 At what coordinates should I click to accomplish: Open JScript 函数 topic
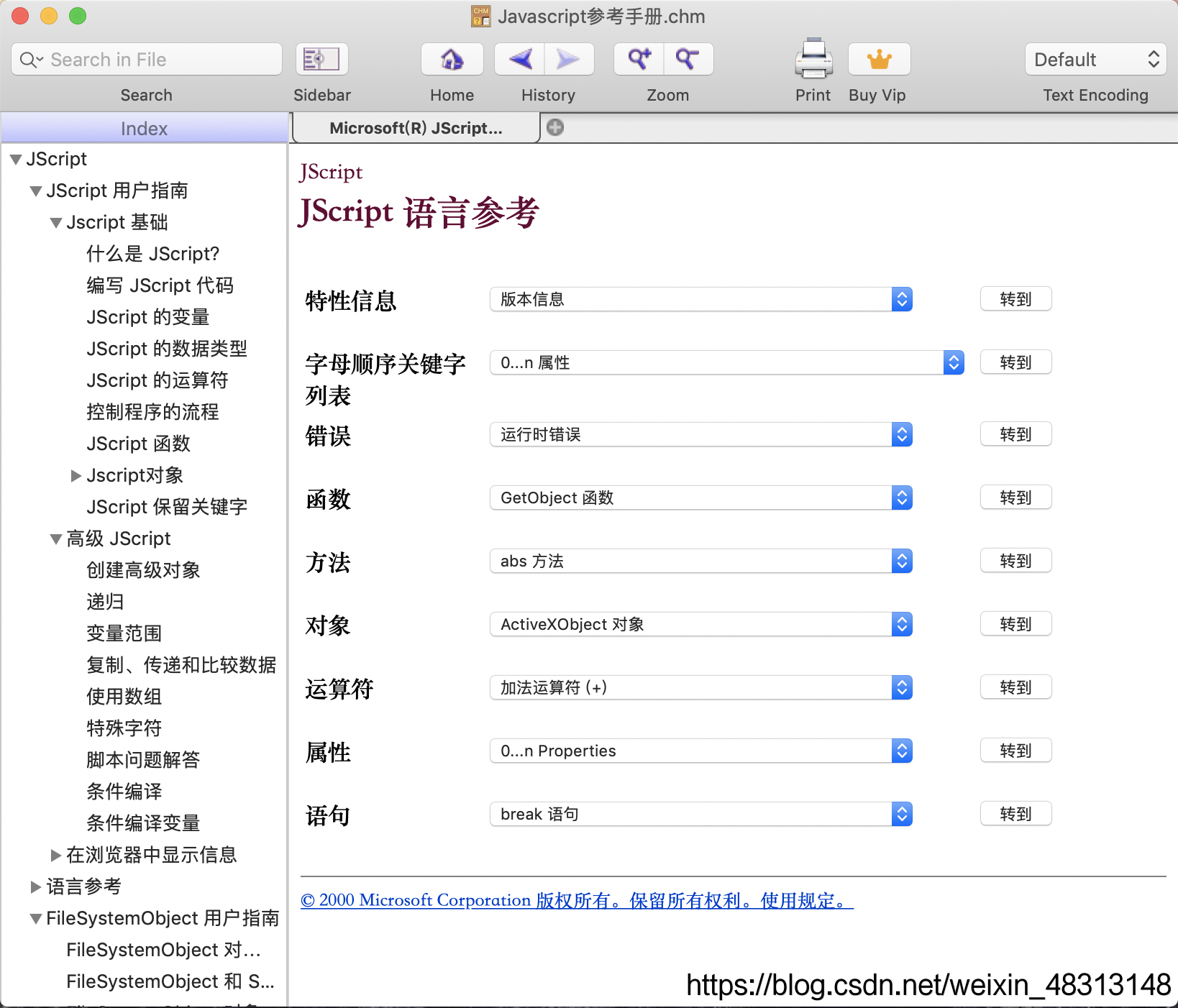[138, 444]
